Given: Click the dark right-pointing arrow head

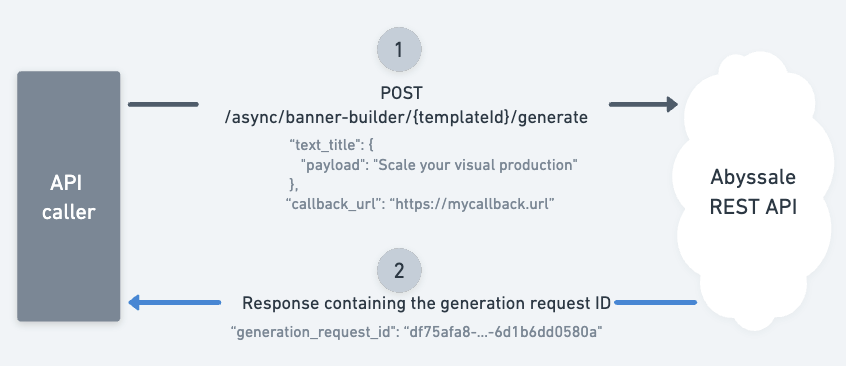Looking at the screenshot, I should tap(672, 104).
